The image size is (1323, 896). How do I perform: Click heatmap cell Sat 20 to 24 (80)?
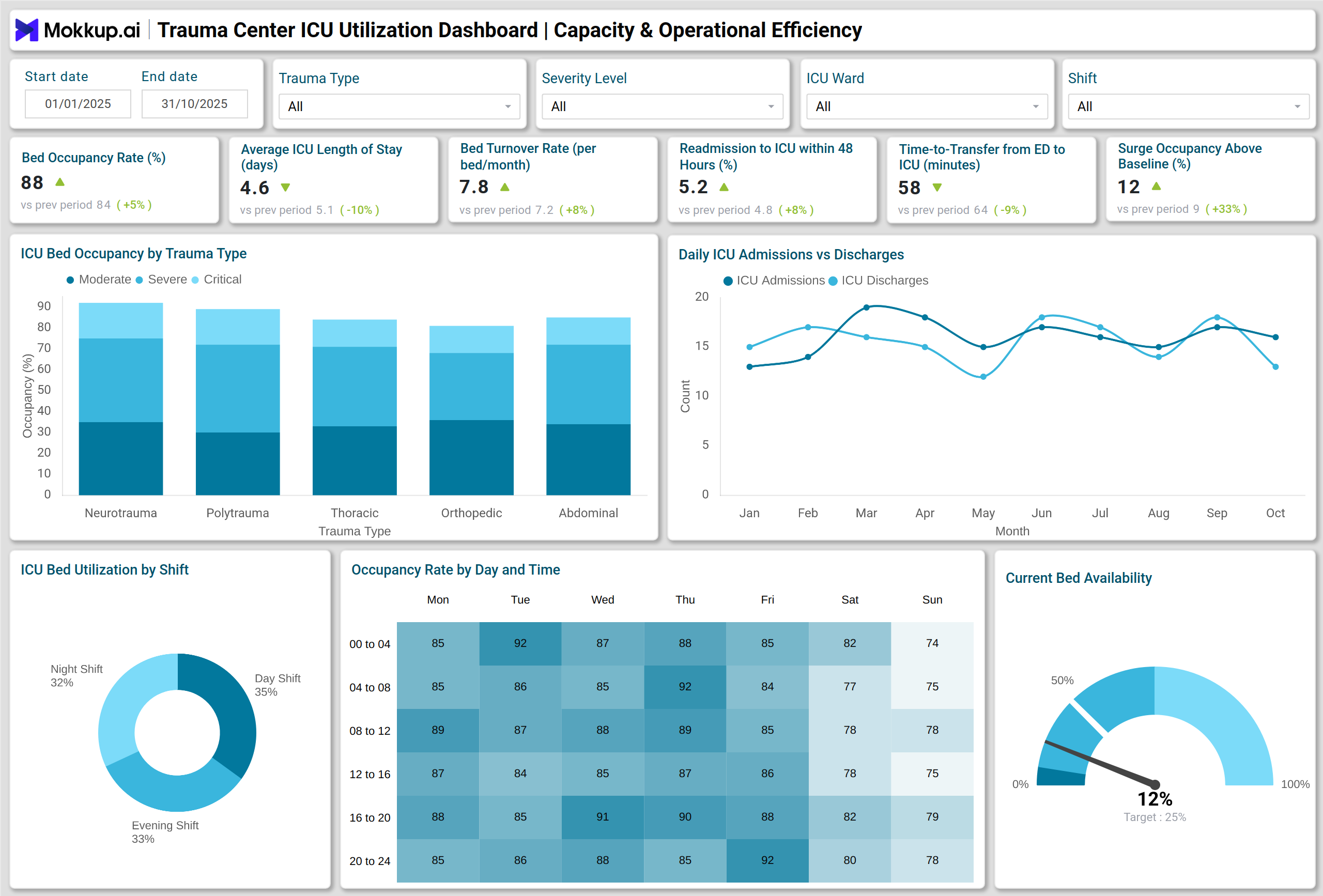coord(850,860)
